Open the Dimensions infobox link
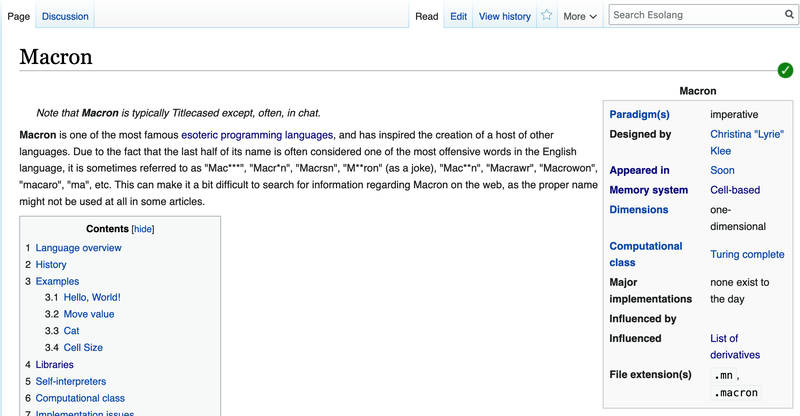This screenshot has width=800, height=416. [638, 210]
